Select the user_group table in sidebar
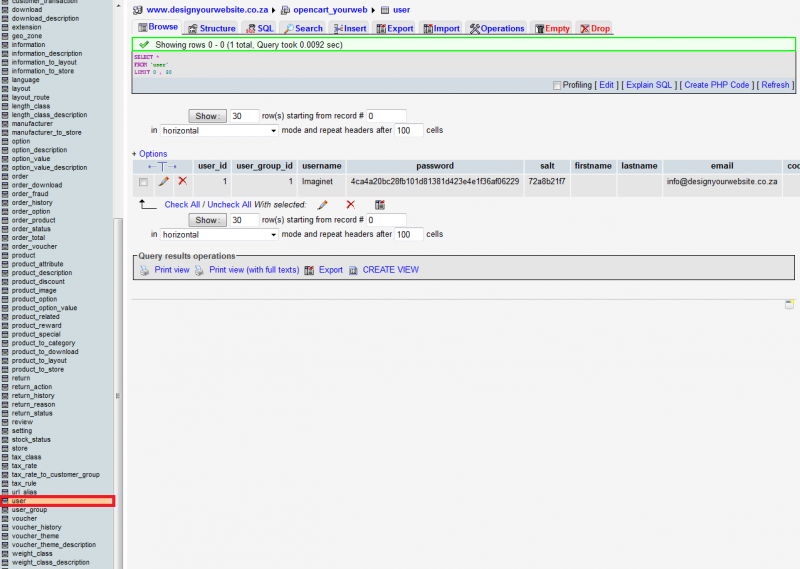The width and height of the screenshot is (800, 569). [x=29, y=510]
